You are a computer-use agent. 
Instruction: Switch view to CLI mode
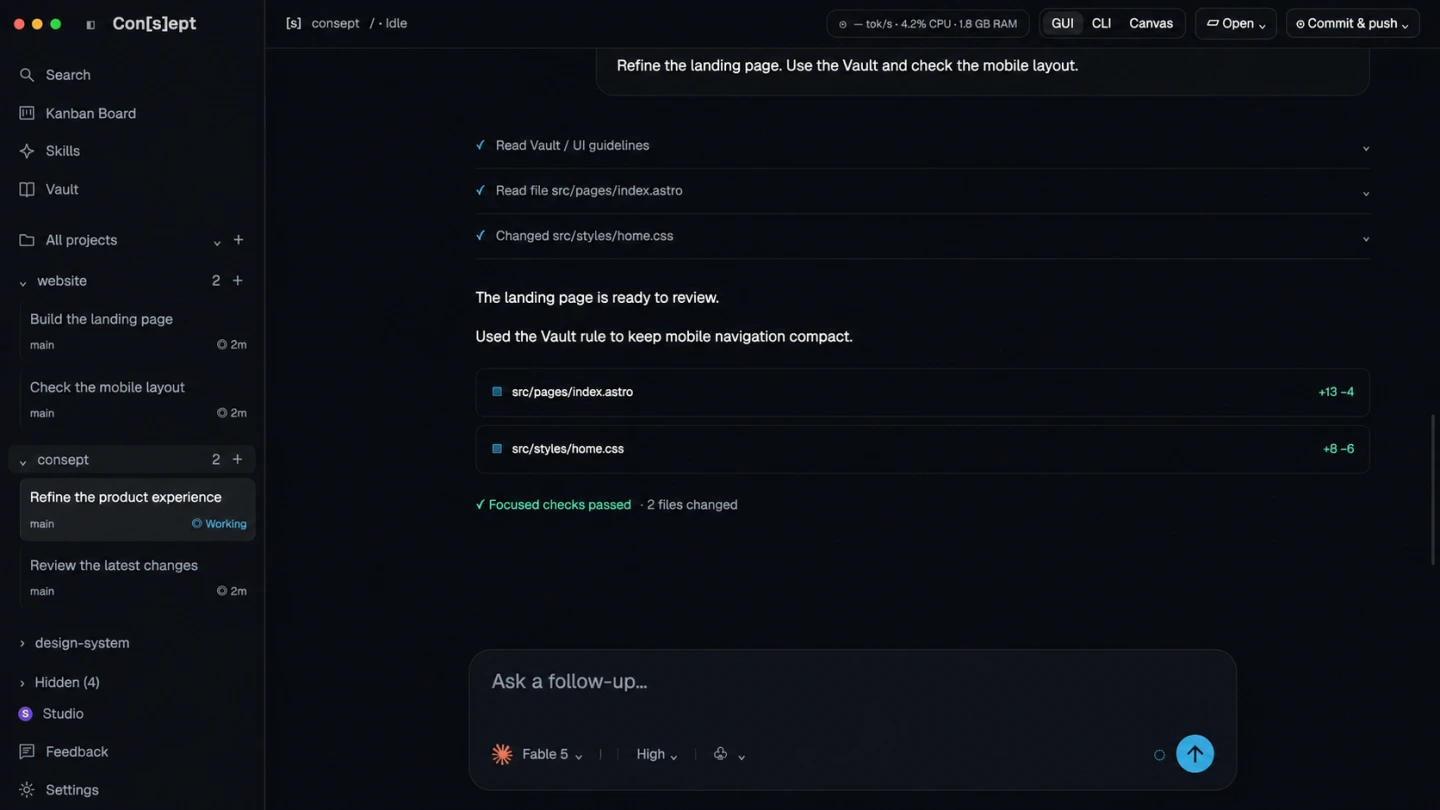(x=1101, y=23)
